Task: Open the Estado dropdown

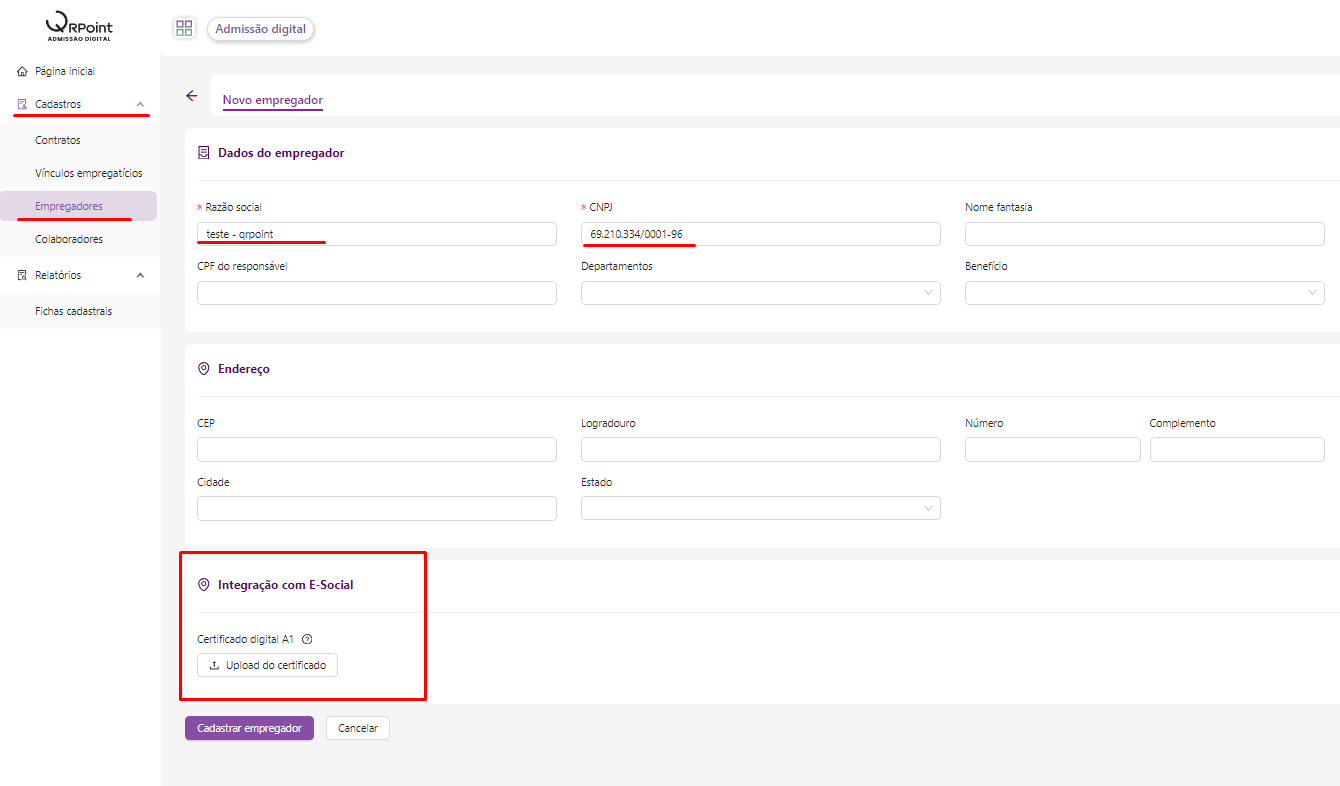Action: click(760, 508)
